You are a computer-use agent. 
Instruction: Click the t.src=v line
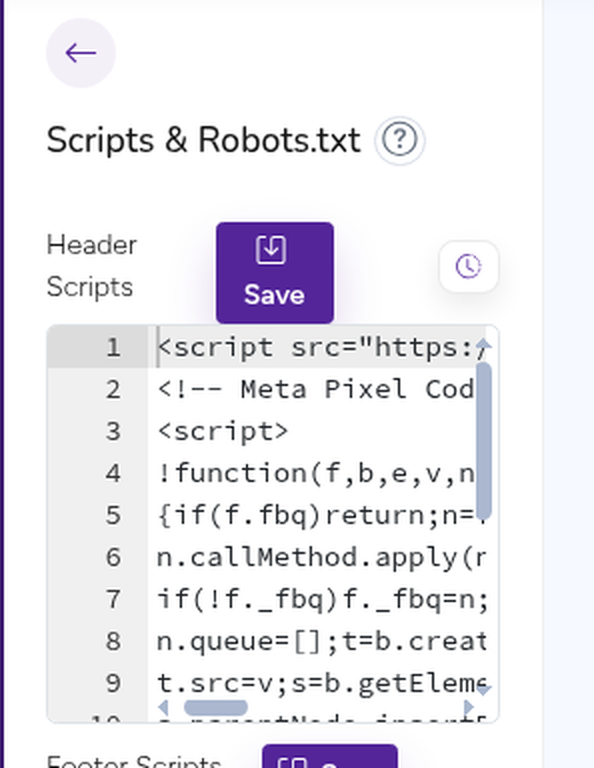click(x=322, y=684)
